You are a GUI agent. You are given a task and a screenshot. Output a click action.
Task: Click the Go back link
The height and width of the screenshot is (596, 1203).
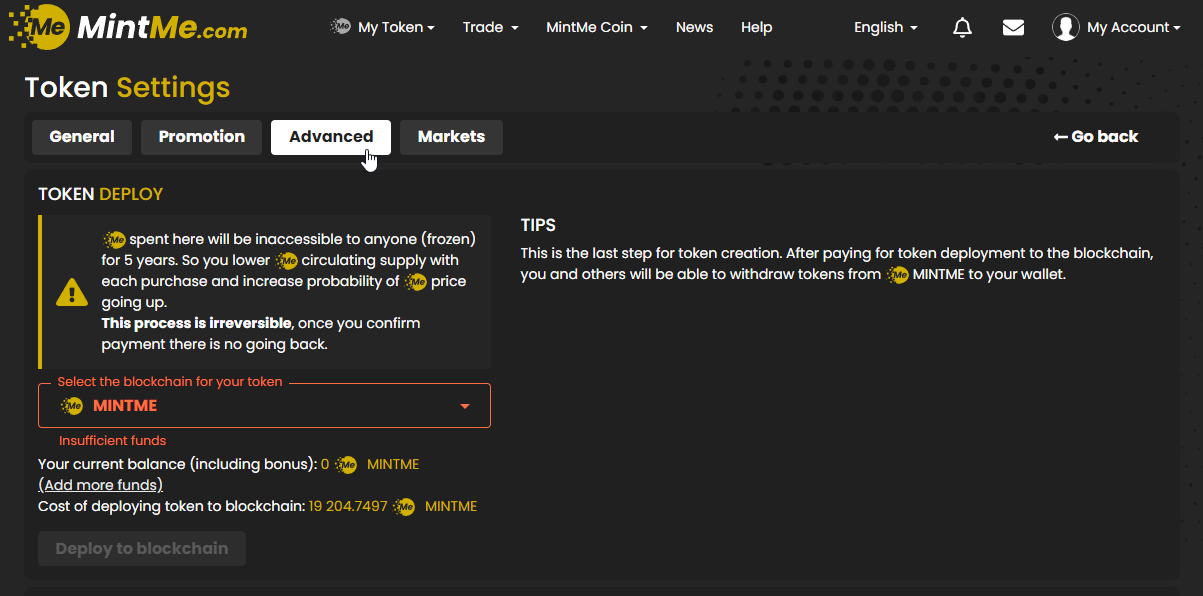coord(1096,137)
